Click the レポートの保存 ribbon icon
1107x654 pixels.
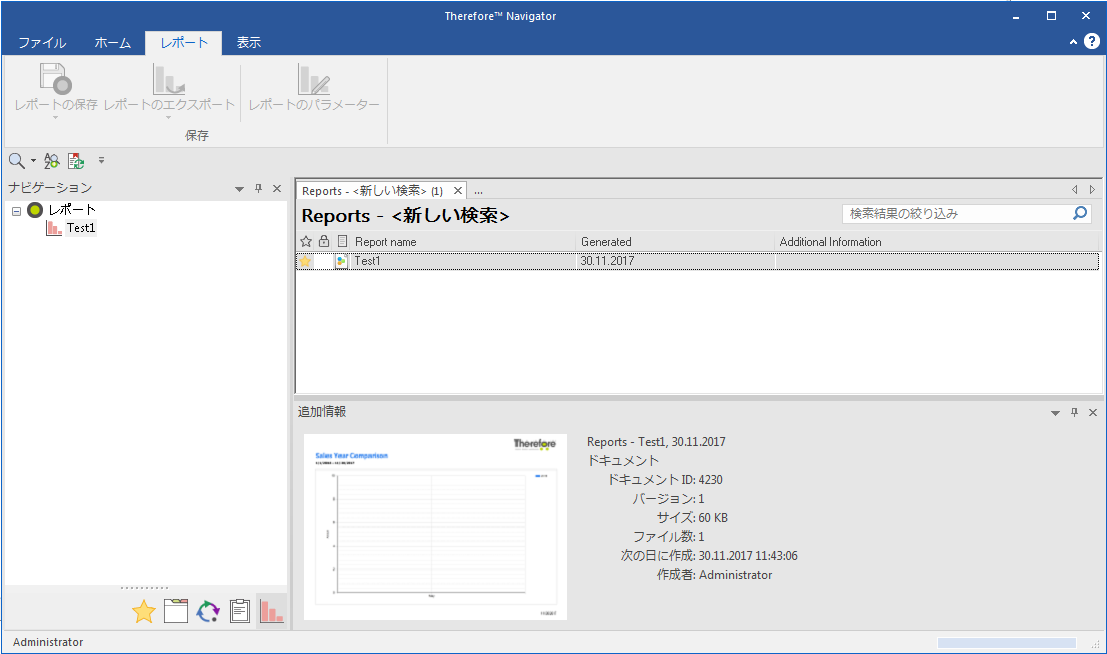click(x=56, y=78)
